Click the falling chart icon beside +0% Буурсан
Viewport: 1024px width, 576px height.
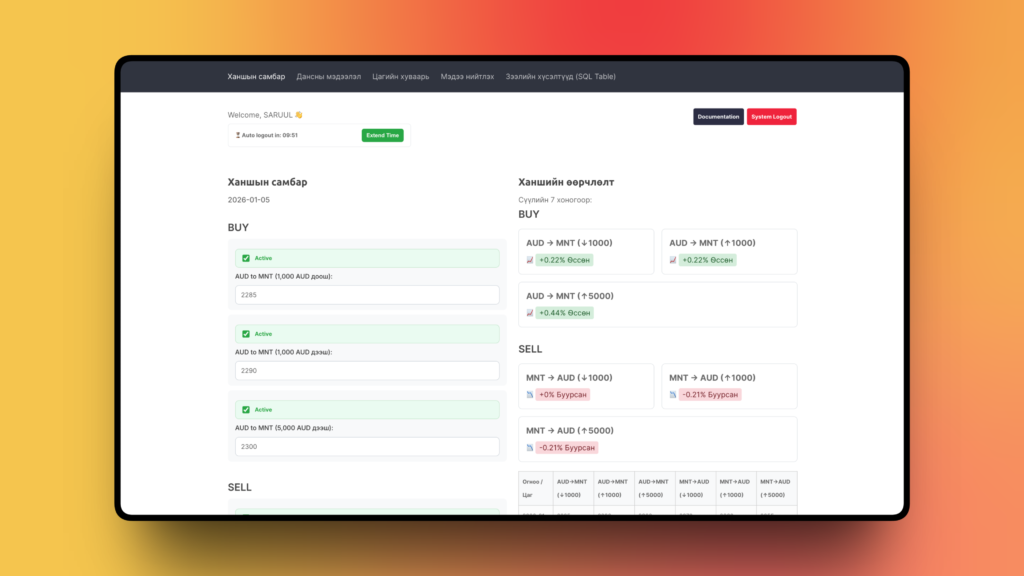coord(531,395)
